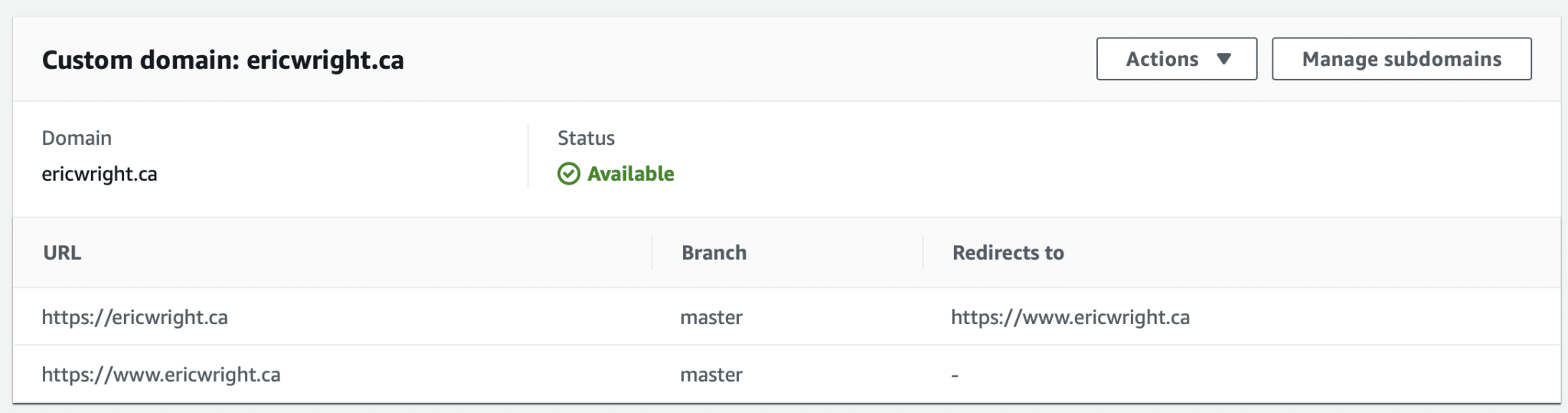Click the Redirects to column header
This screenshot has width=1568, height=413.
(x=1008, y=253)
